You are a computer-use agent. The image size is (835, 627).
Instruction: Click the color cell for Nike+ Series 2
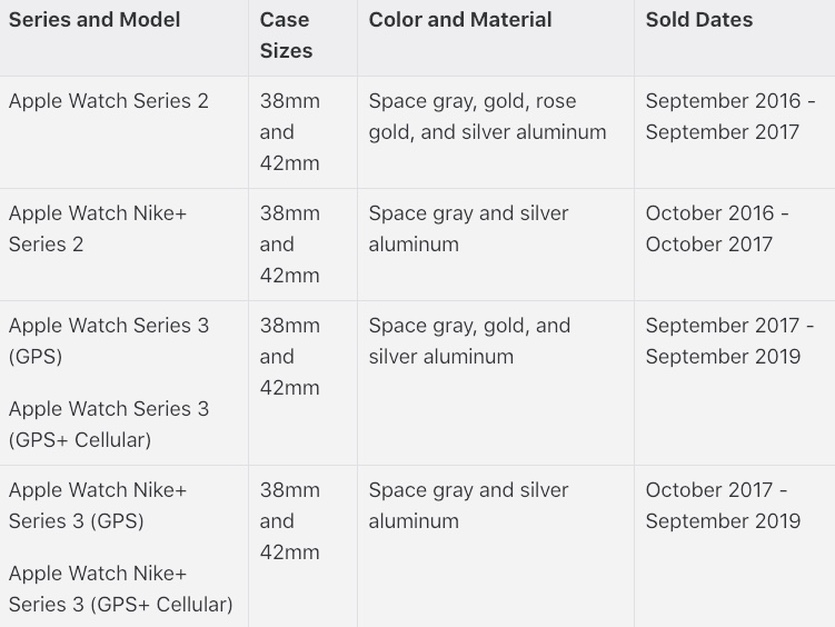468,228
